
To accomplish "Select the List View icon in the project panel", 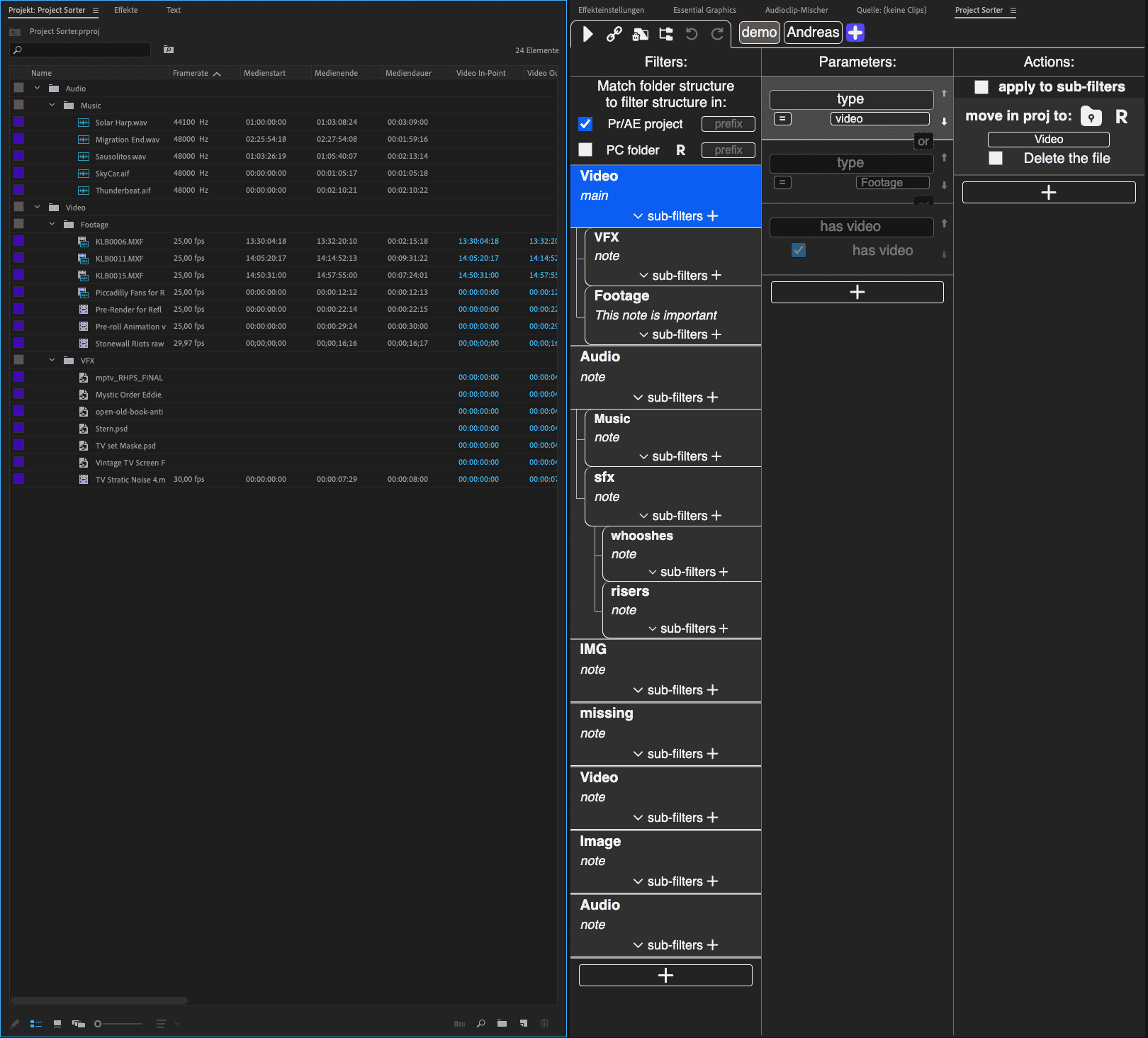I will [36, 1023].
